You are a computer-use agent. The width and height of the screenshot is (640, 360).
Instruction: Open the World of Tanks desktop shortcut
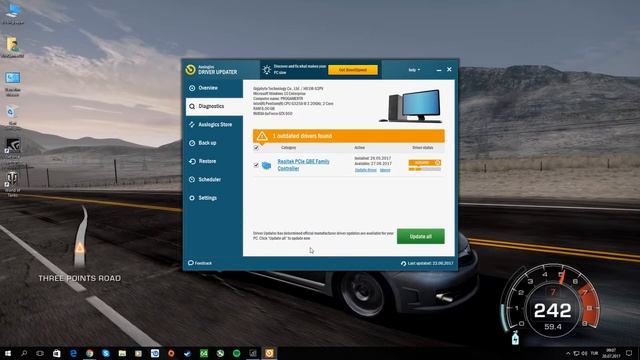[x=12, y=184]
